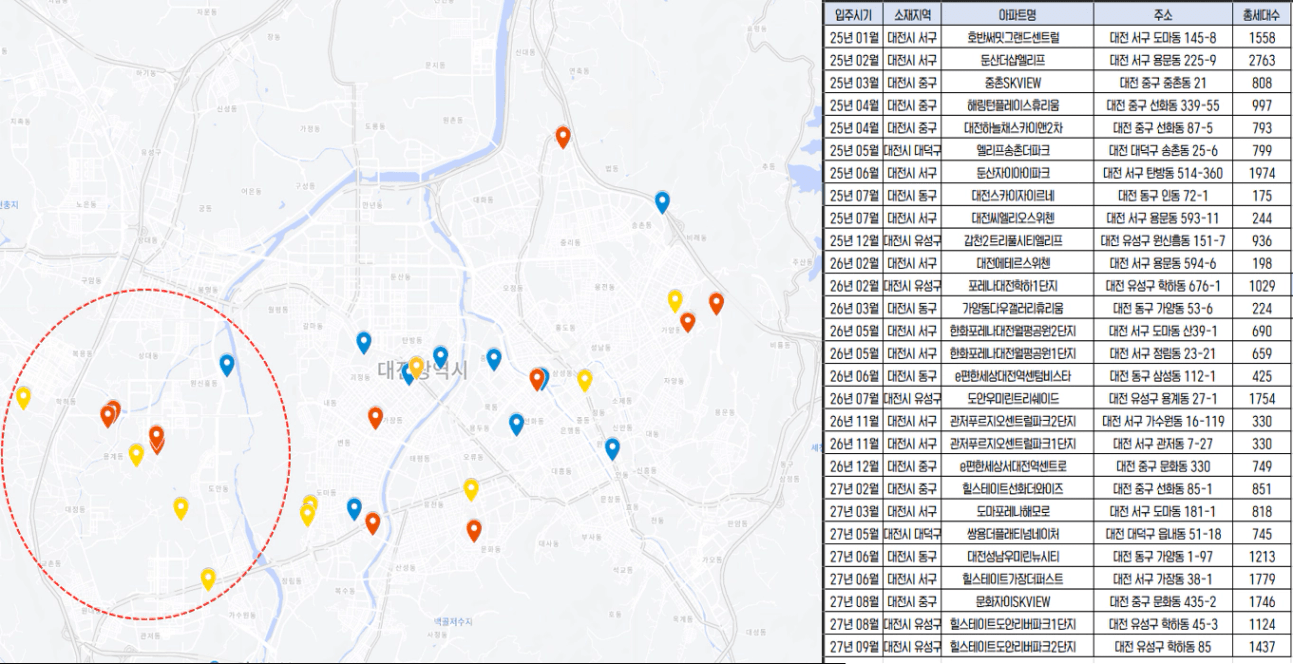Select the 포레나대전학하1단지 cell
The image size is (1293, 664).
click(1017, 286)
